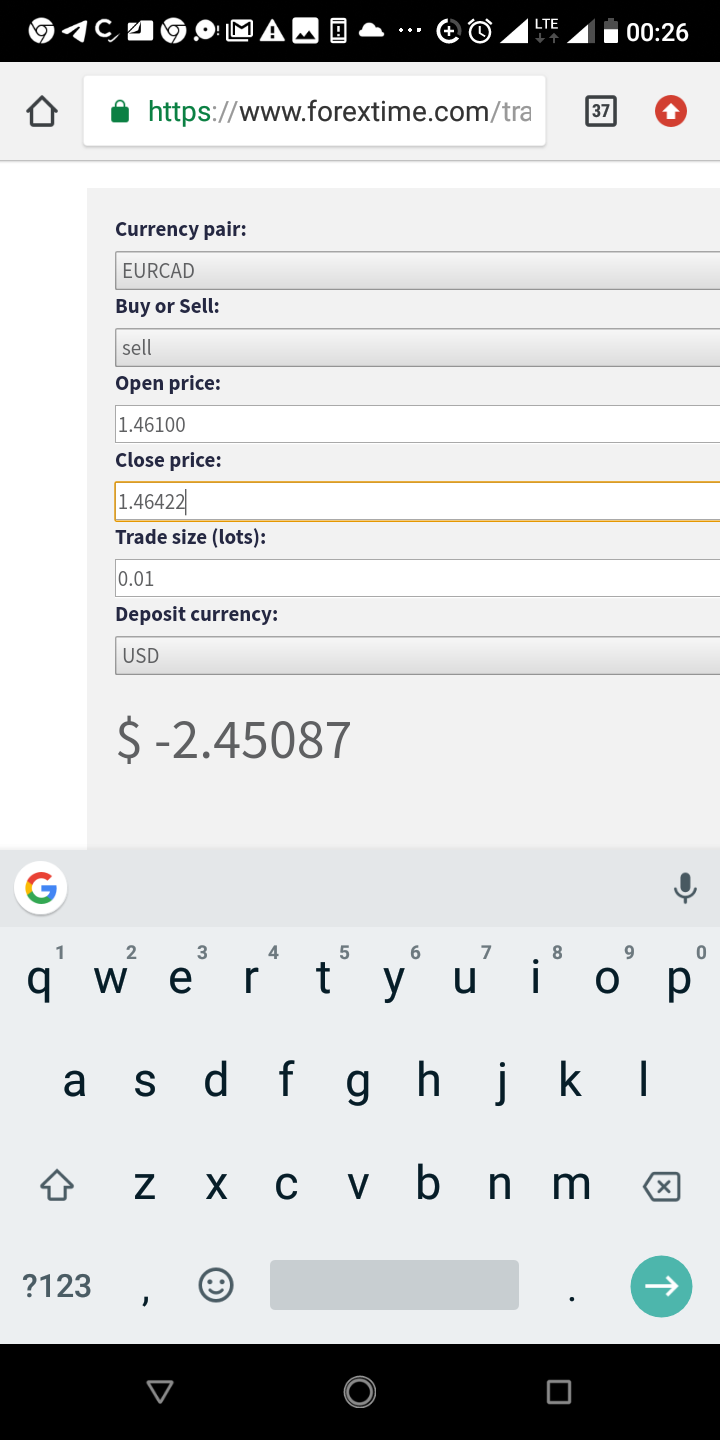Activate the keyboard microphone voice input
The width and height of the screenshot is (720, 1440).
pyautogui.click(x=685, y=888)
